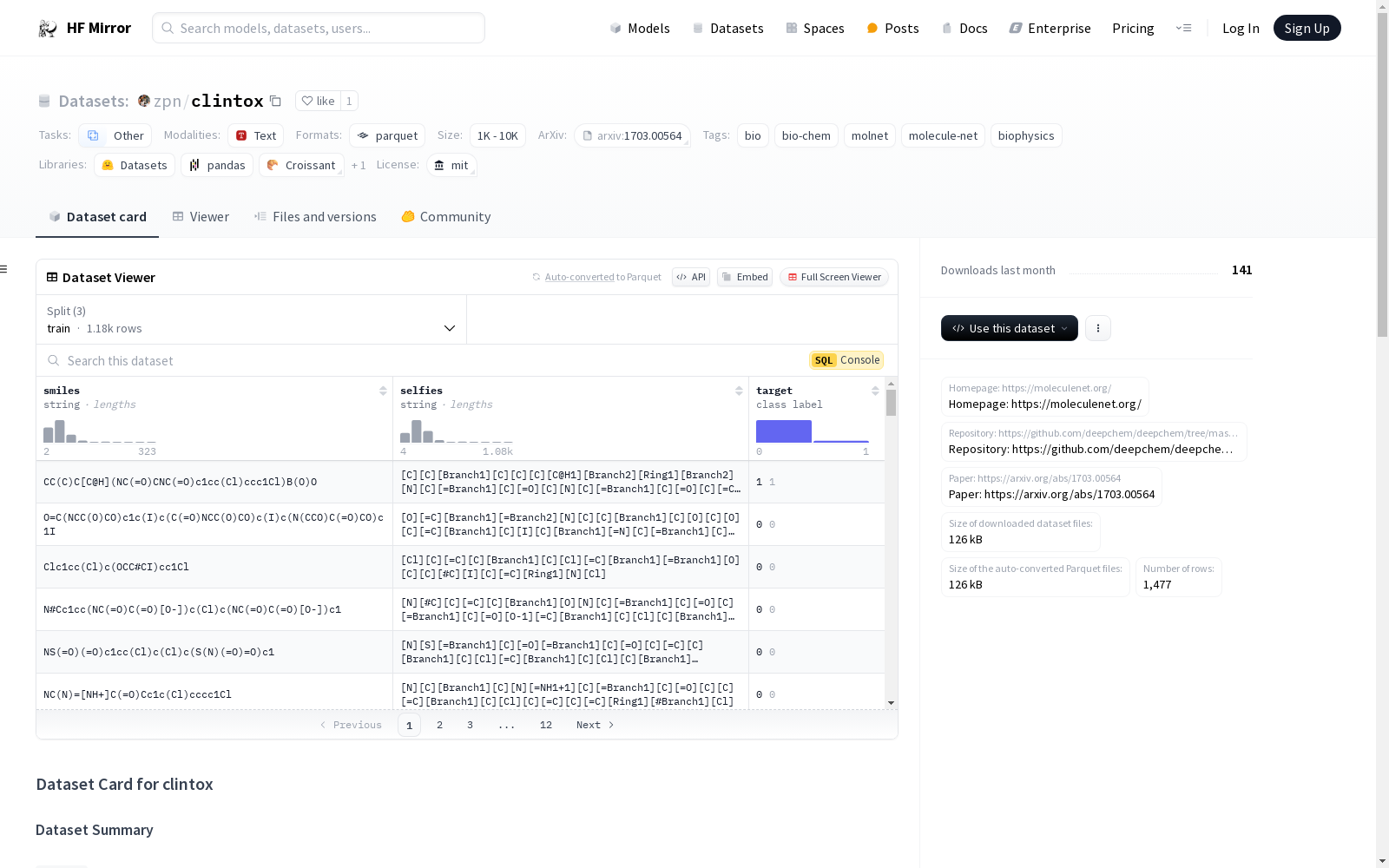This screenshot has width=1389, height=868.
Task: Open the mit license tag
Action: point(451,165)
